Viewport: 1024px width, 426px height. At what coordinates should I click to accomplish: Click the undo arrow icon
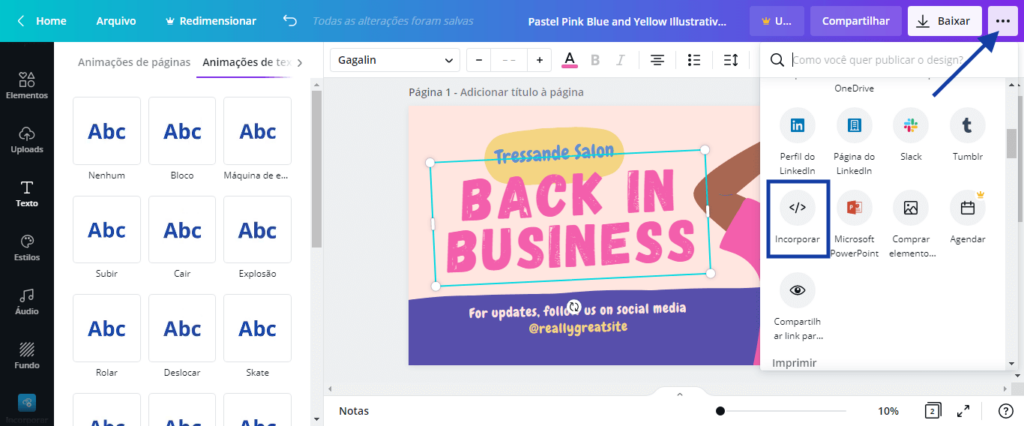tap(289, 21)
